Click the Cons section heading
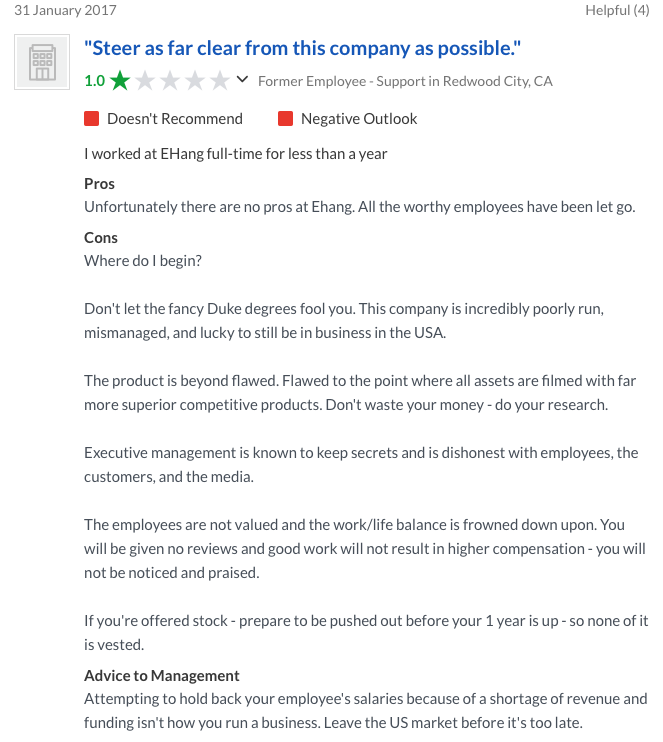 101,238
